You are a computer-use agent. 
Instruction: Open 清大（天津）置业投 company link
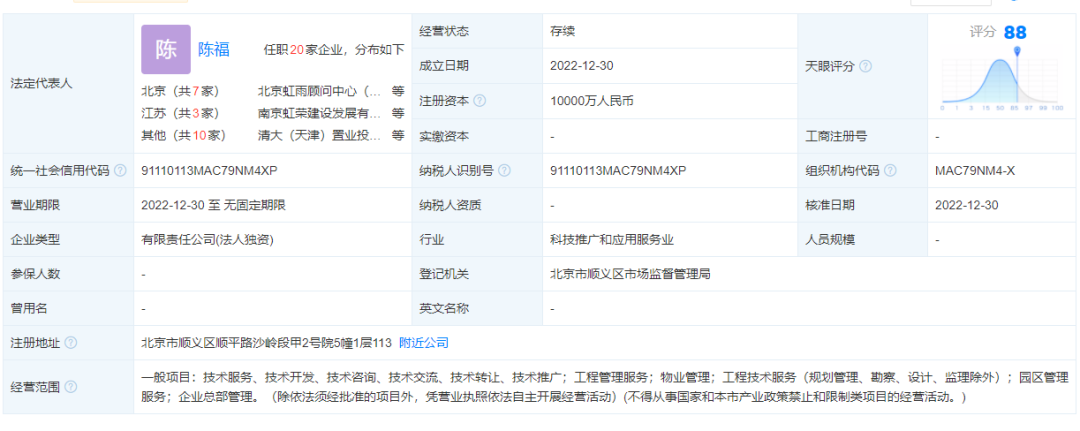(x=320, y=136)
